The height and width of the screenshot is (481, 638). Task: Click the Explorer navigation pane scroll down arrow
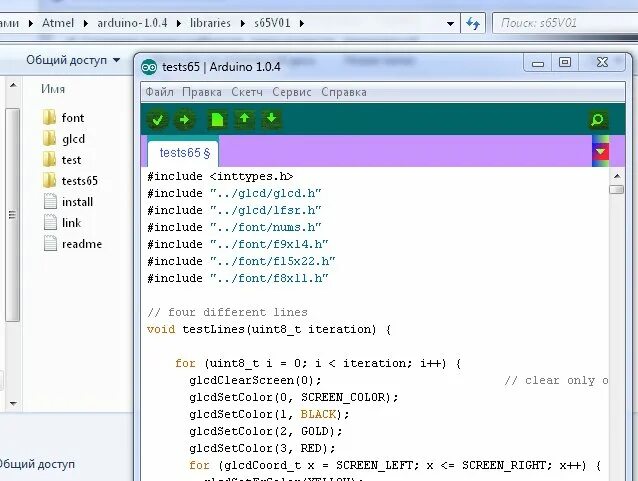coord(13,404)
